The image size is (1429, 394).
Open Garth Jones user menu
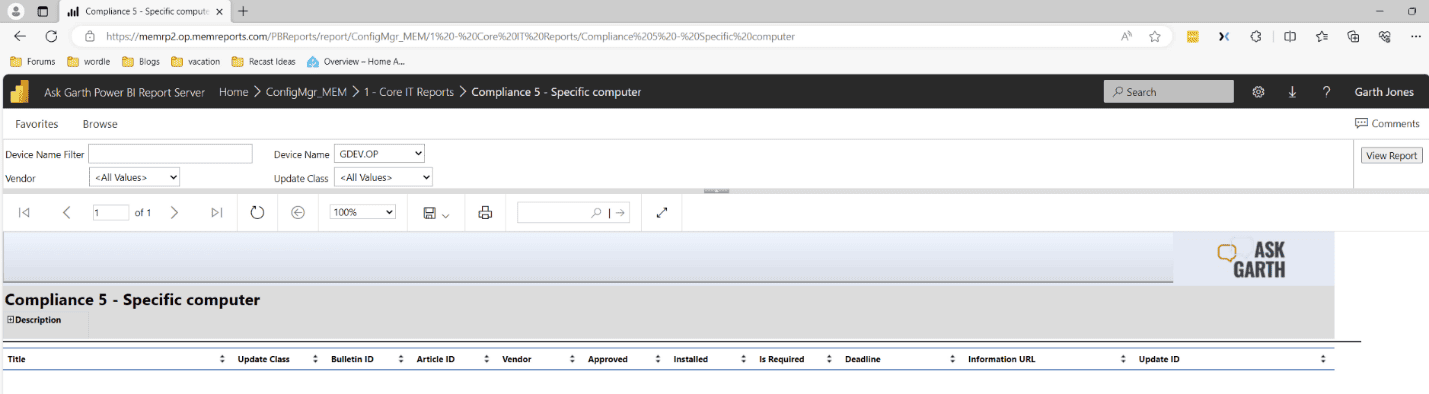[x=1384, y=92]
